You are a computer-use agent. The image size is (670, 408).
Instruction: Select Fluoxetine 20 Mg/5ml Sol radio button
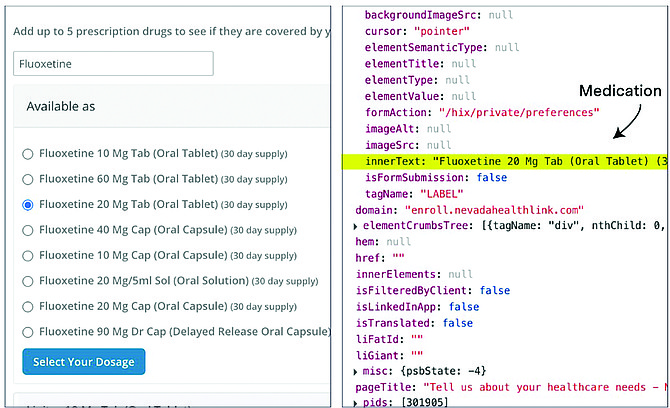(x=28, y=281)
